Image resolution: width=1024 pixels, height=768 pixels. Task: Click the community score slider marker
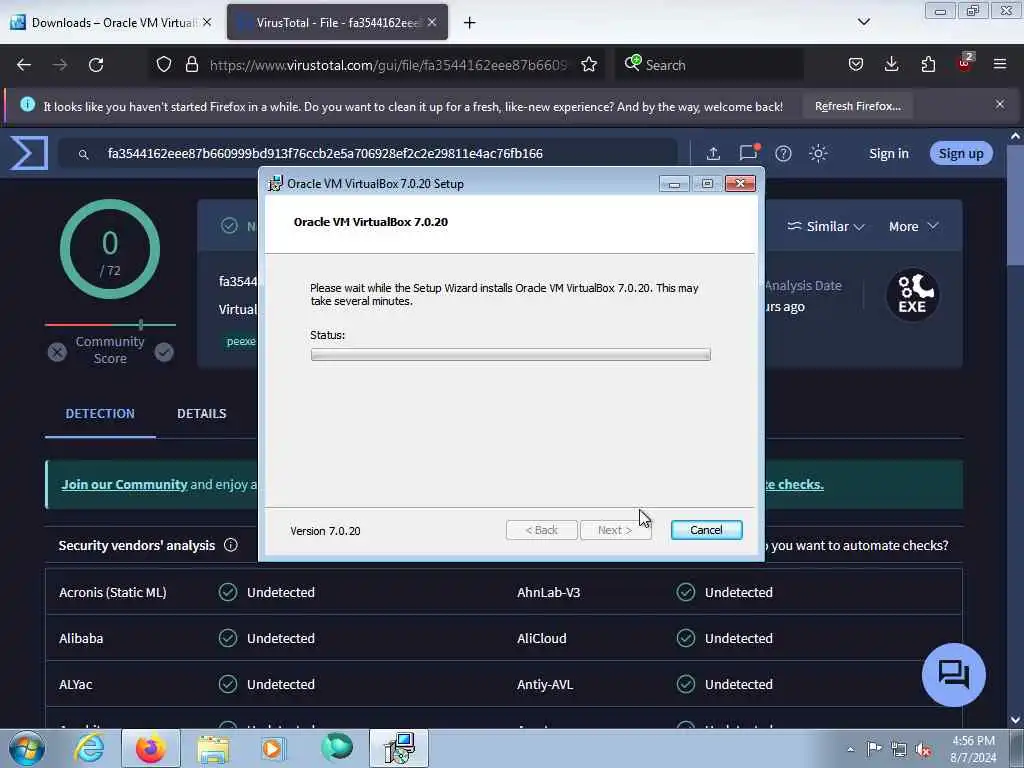tap(141, 324)
